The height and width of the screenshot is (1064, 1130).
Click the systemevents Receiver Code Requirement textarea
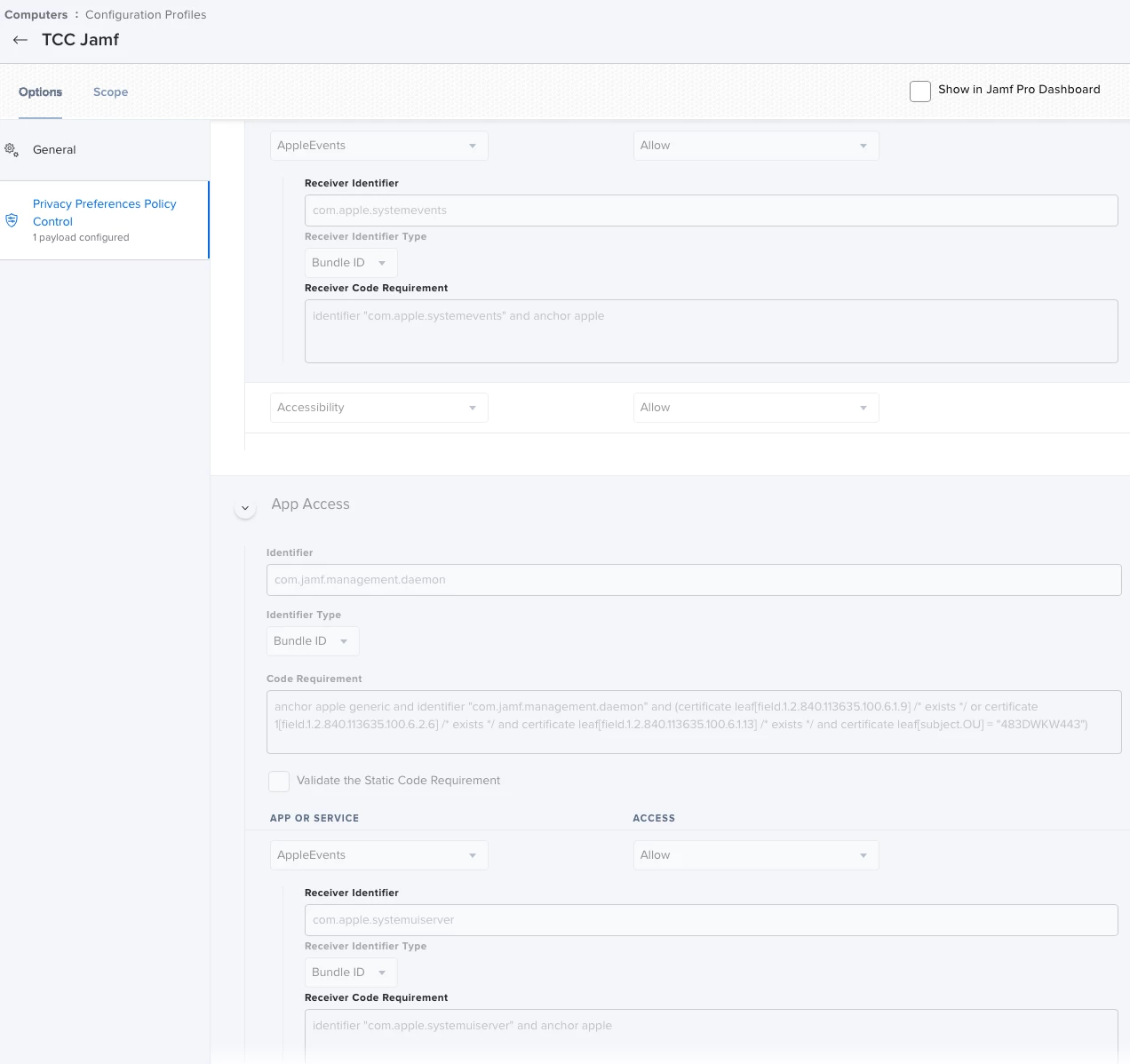point(711,331)
